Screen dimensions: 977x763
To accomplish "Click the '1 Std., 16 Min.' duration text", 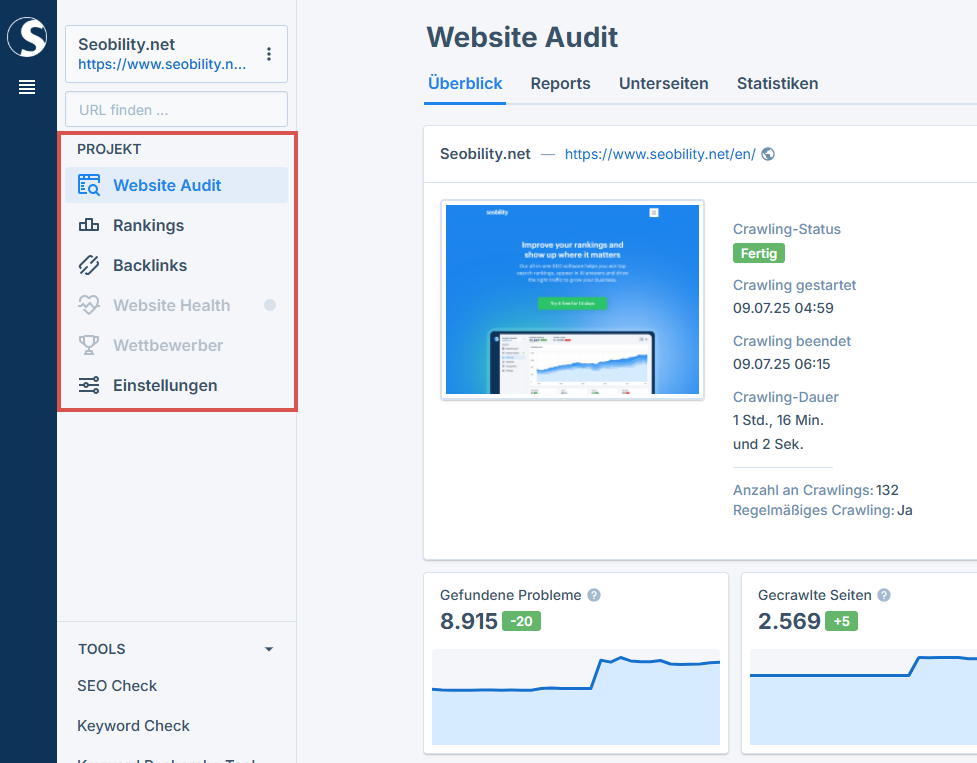I will [778, 420].
